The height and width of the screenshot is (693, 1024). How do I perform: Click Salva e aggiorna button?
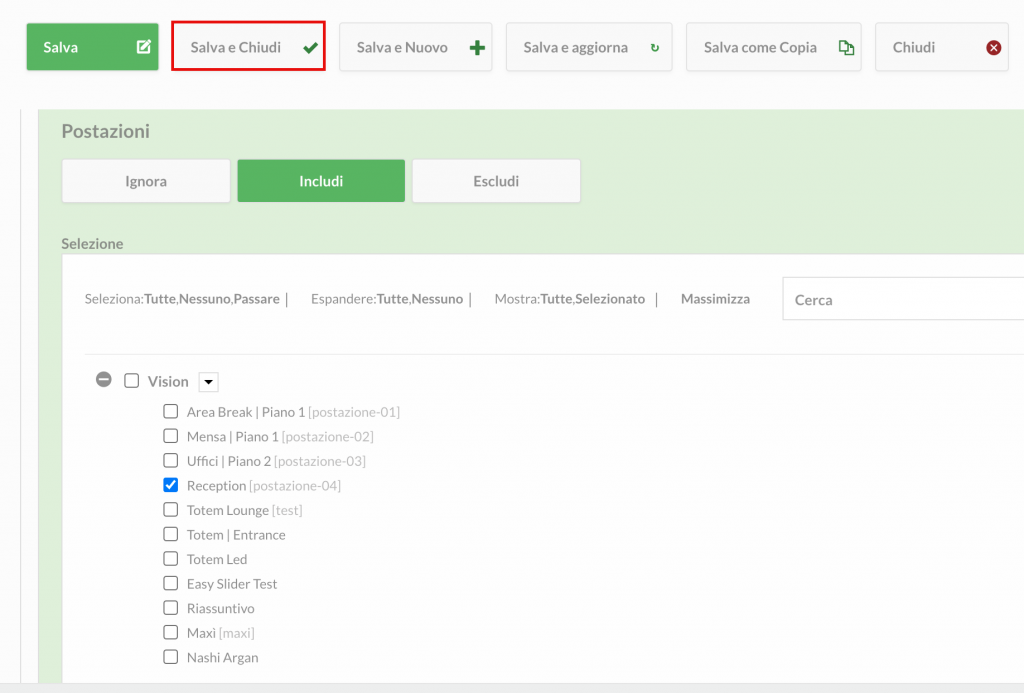point(588,47)
